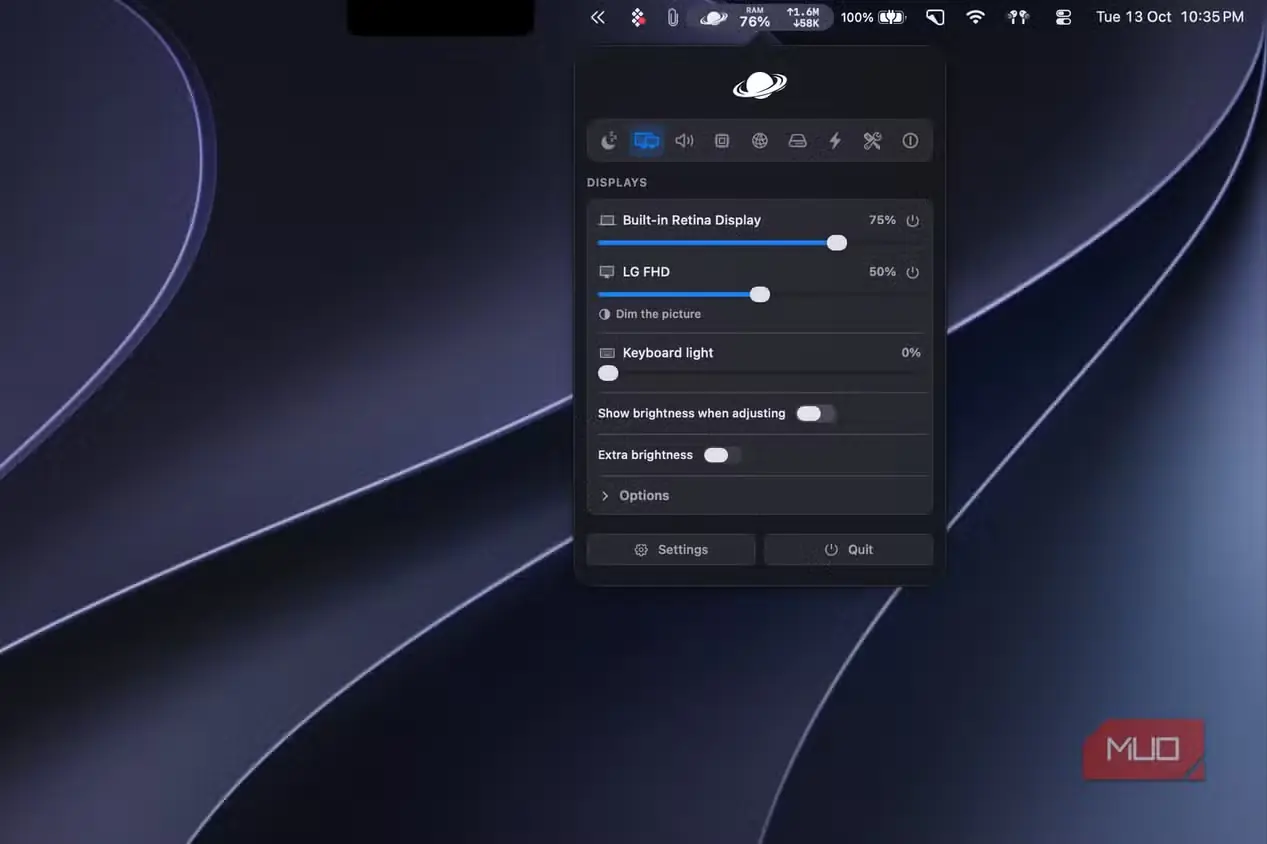
Task: Click the 75% brightness value
Action: tap(882, 220)
